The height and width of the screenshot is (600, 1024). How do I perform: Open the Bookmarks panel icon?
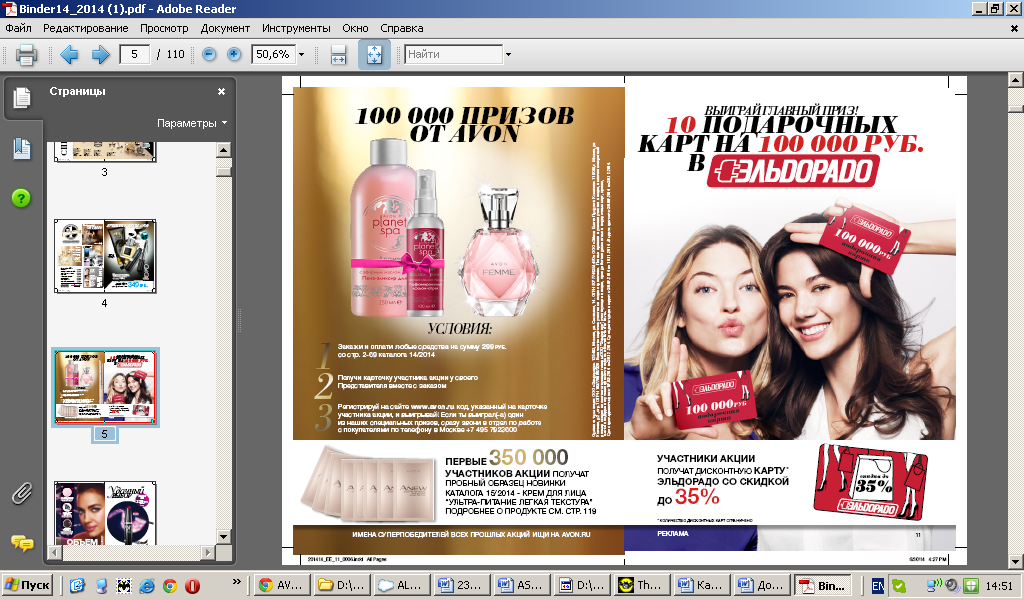22,149
